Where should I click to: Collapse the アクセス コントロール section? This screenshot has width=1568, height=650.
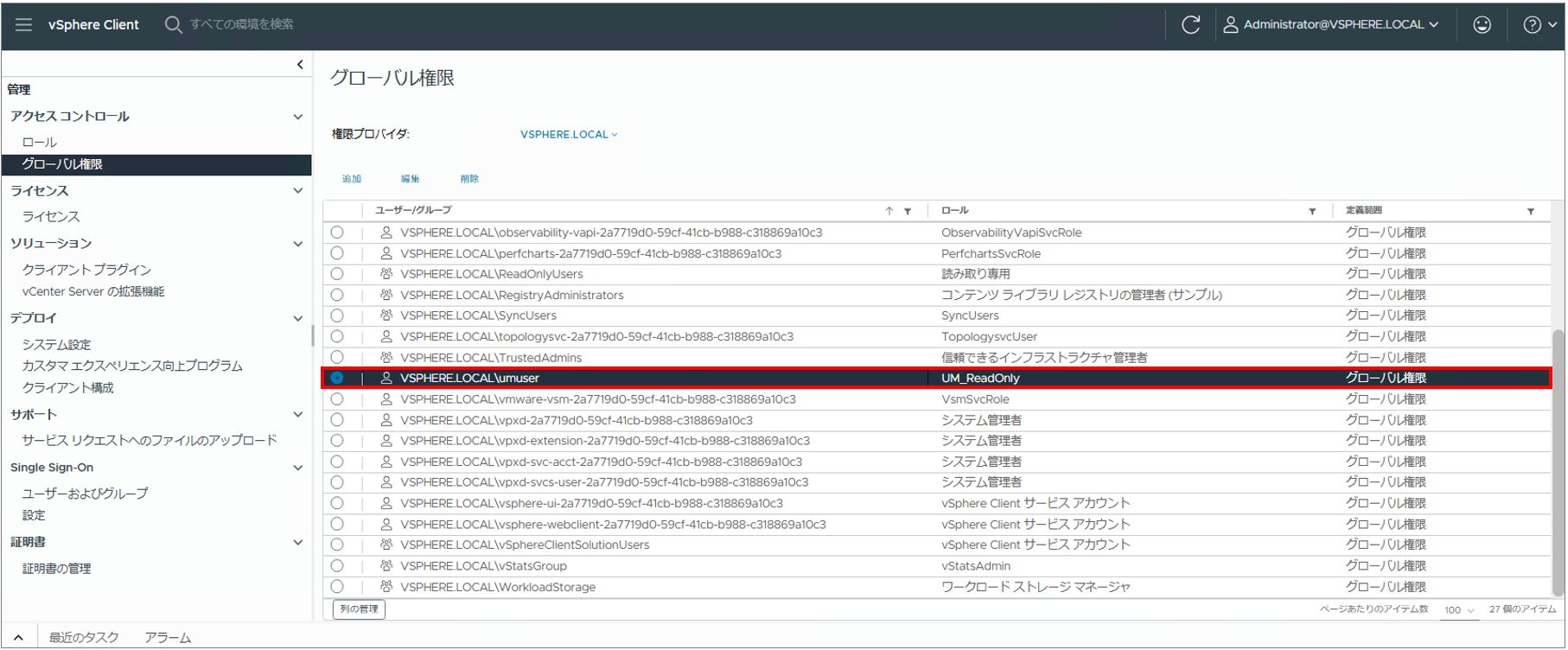pyautogui.click(x=298, y=117)
